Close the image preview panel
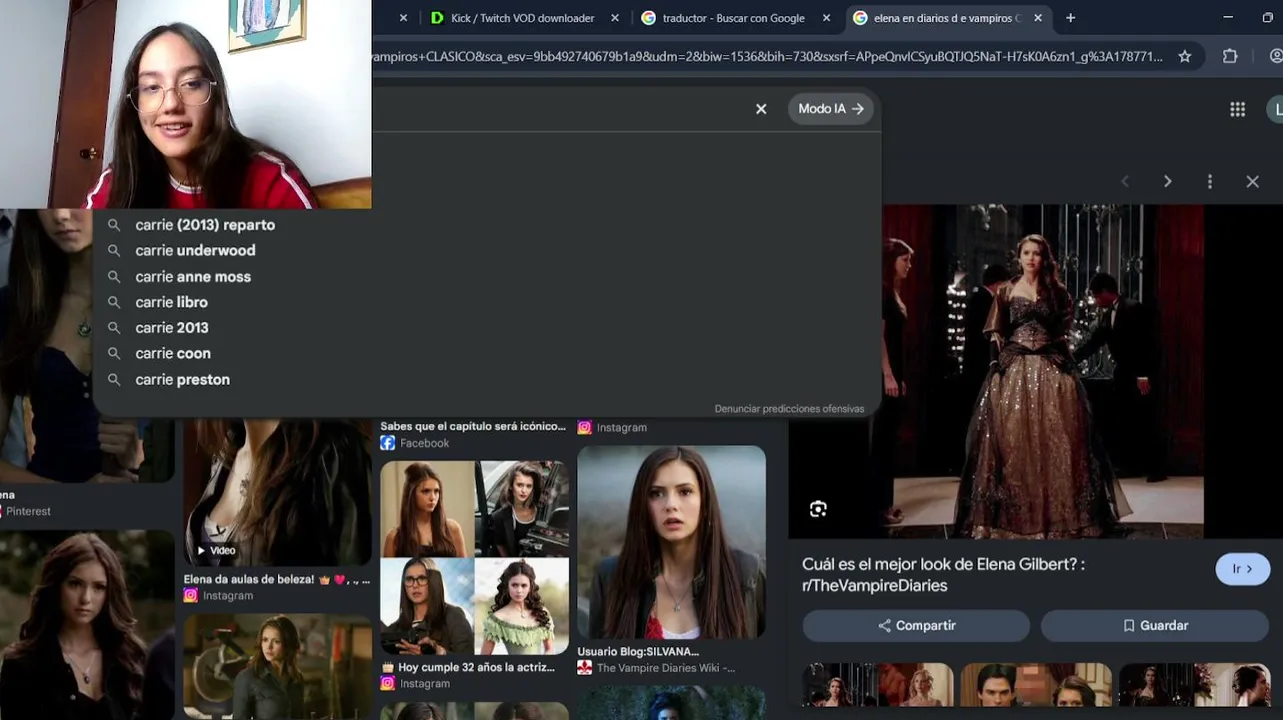The width and height of the screenshot is (1283, 720). pos(1252,181)
